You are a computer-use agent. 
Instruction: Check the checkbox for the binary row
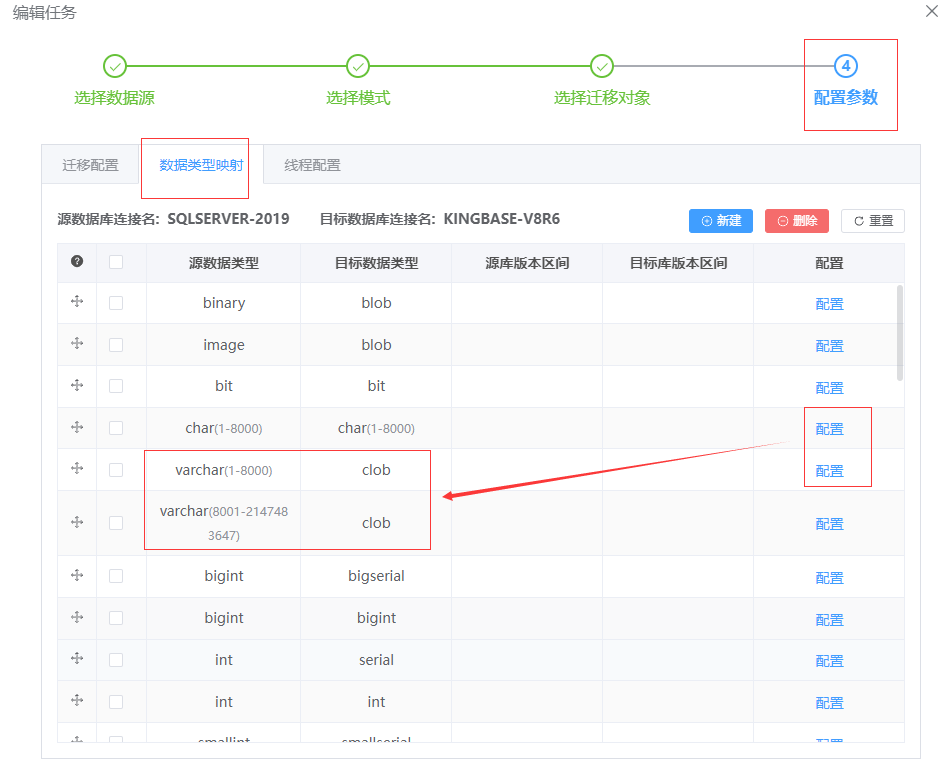(x=116, y=303)
